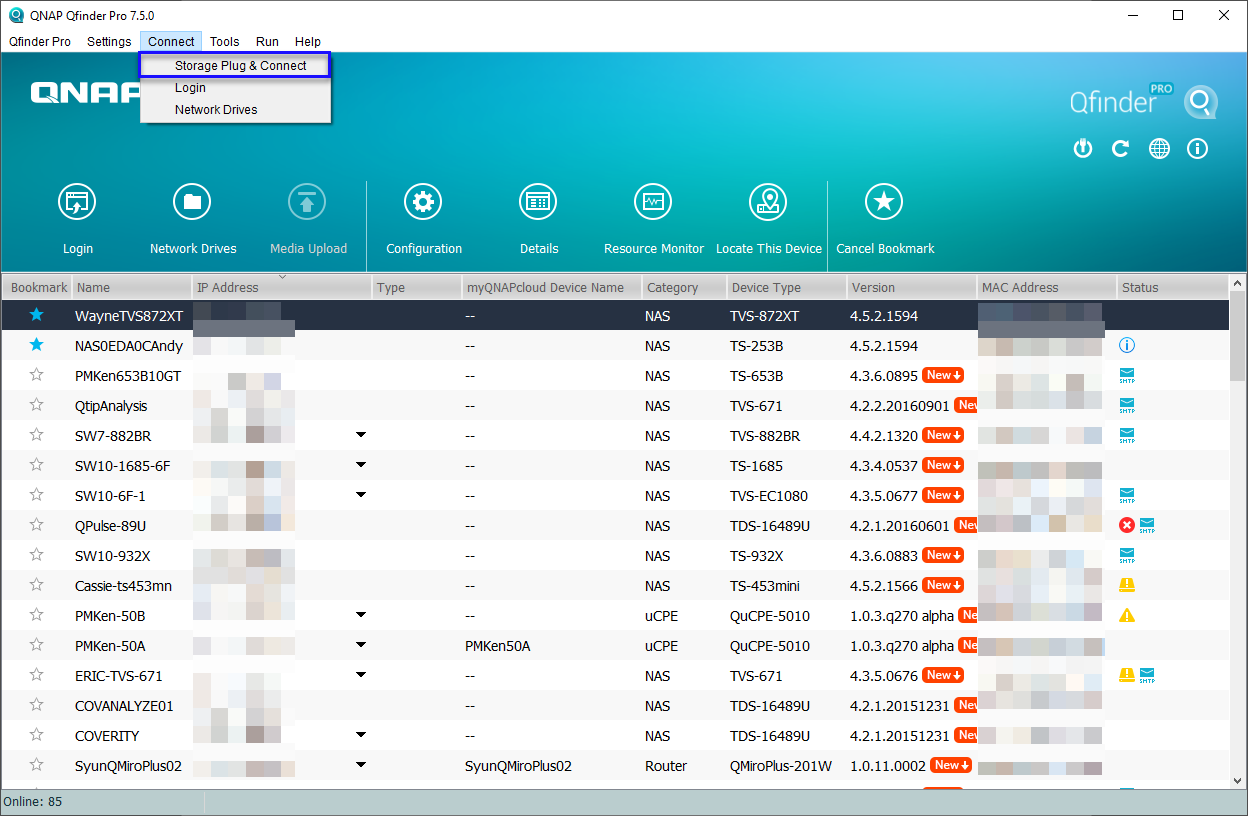1248x816 pixels.
Task: Click the SMTP status icon for QtipAnalysis
Action: click(x=1127, y=406)
